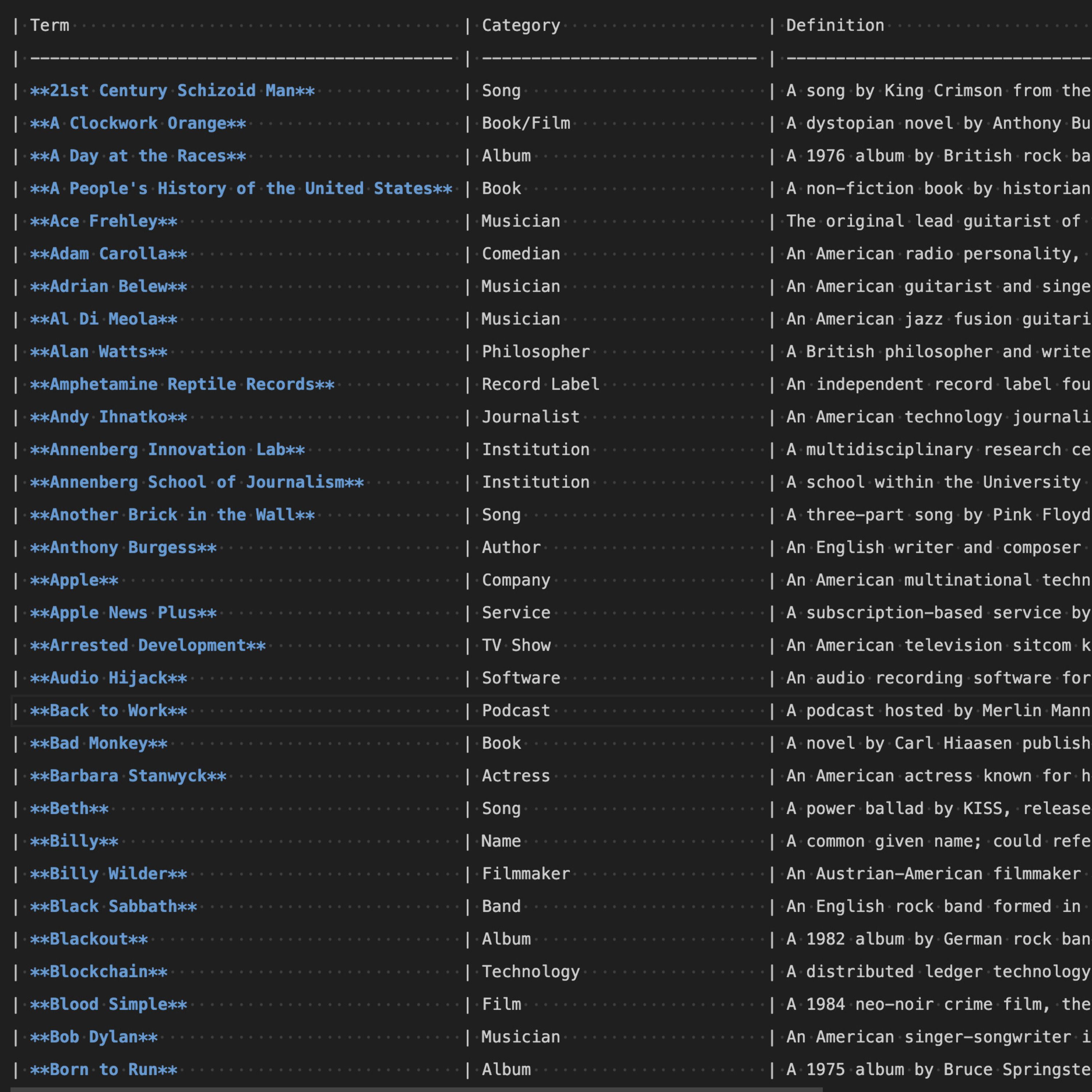Click the 'Definition' column header text

pos(835,25)
